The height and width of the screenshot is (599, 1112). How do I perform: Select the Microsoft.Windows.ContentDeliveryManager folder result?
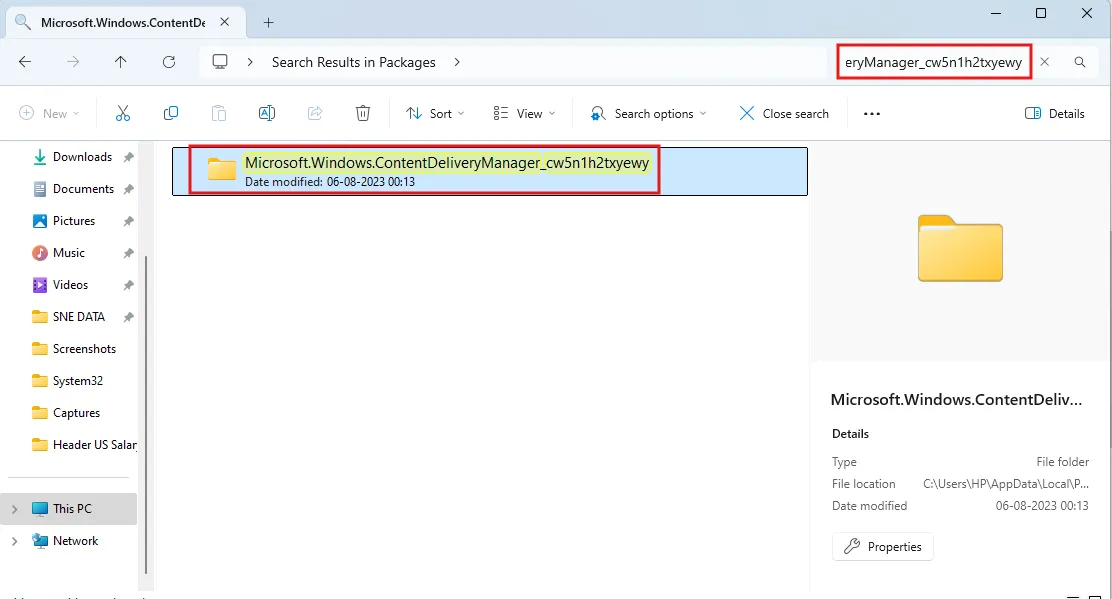click(489, 171)
